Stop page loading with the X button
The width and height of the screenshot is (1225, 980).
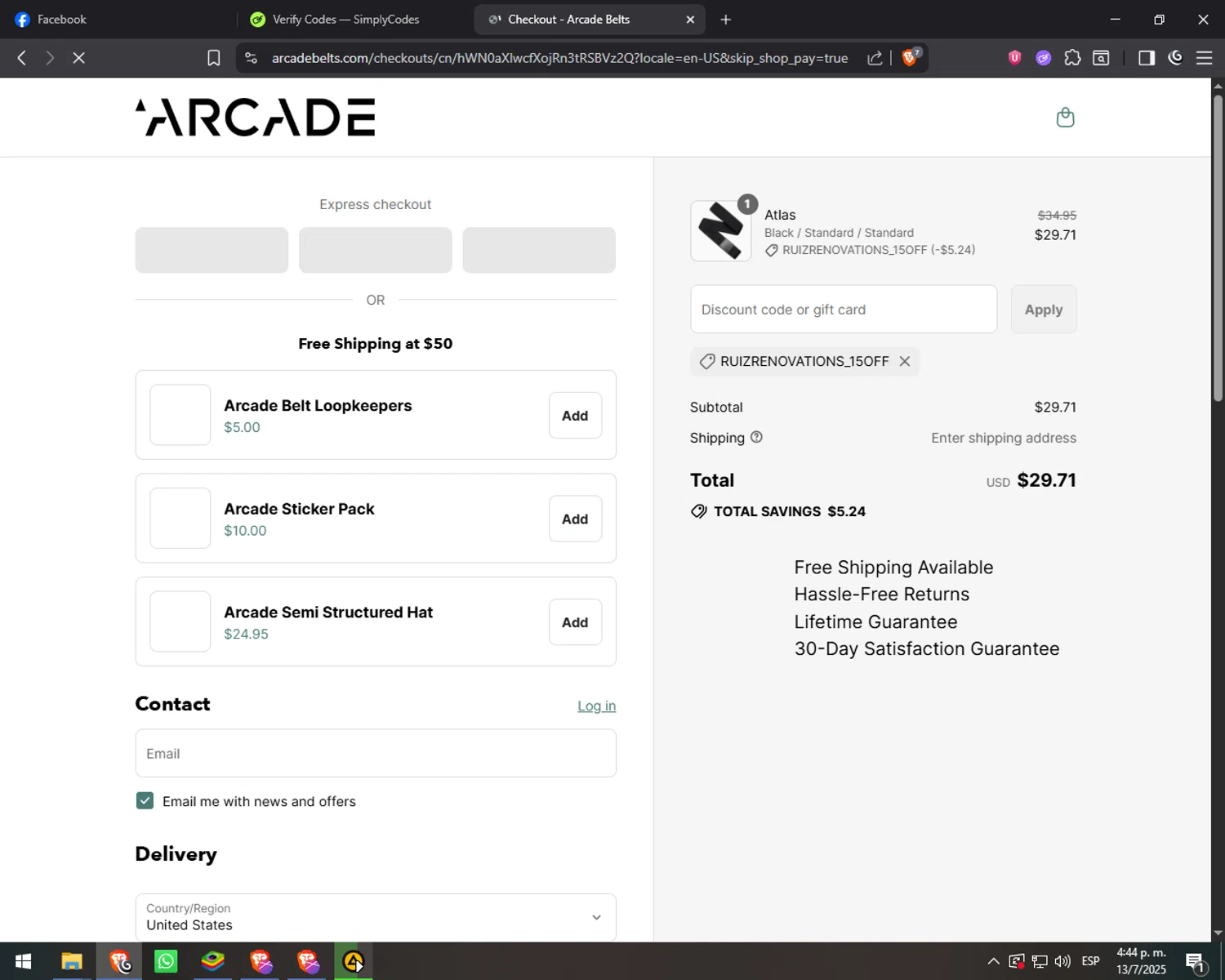coord(78,58)
